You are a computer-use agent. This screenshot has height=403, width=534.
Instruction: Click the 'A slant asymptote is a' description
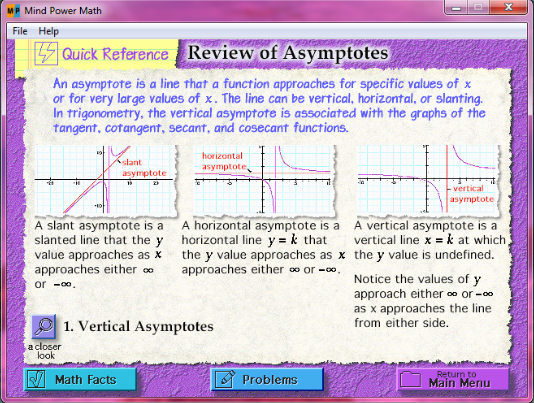coord(99,254)
